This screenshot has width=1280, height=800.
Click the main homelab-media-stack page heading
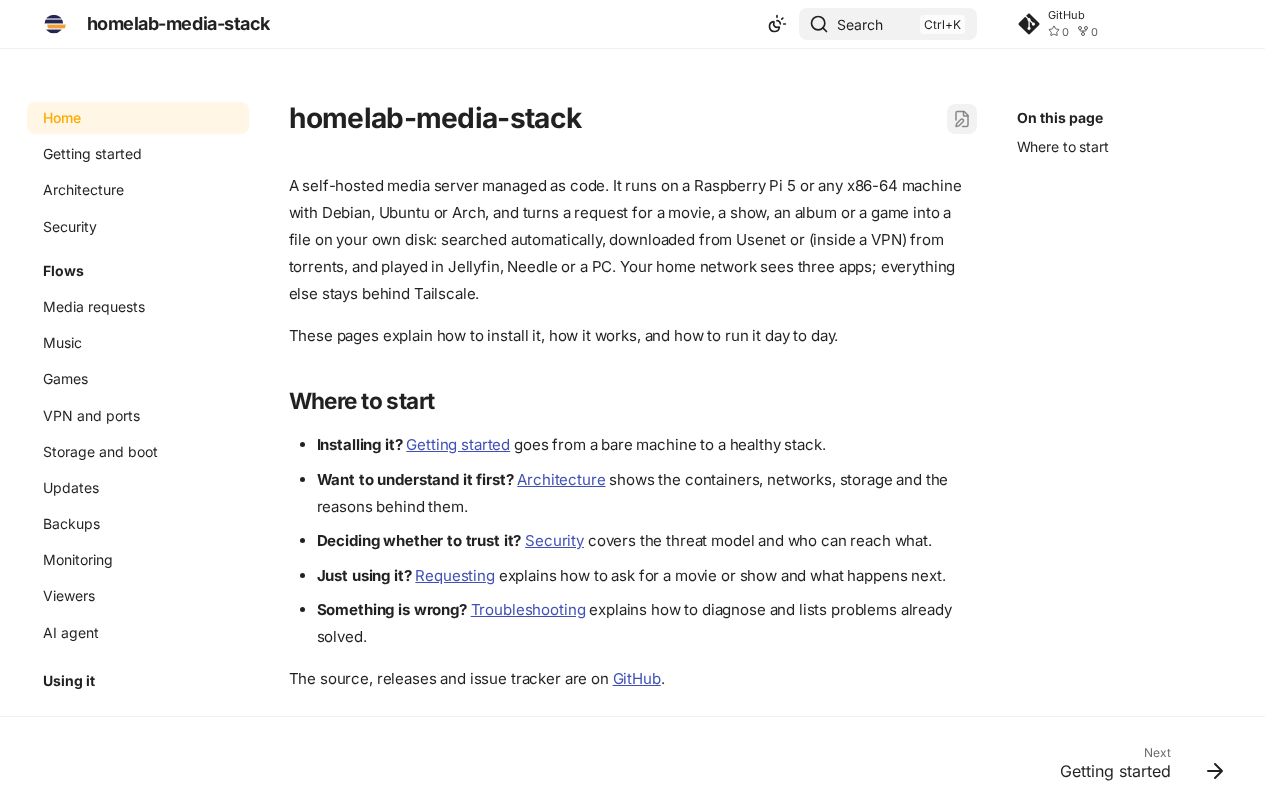click(x=435, y=118)
